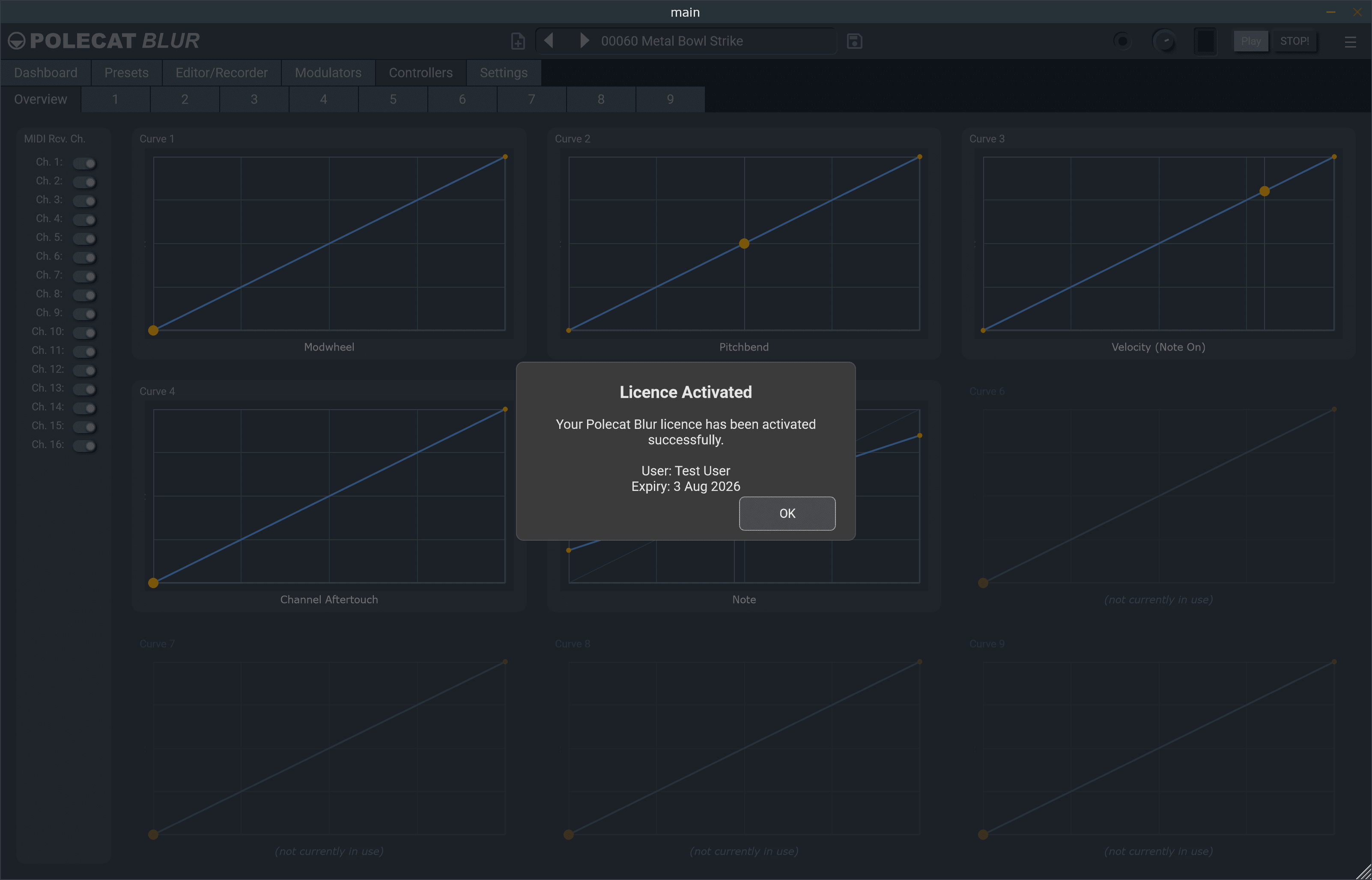Click the unused Curve 8 graph
1372x880 pixels.
pyautogui.click(x=744, y=748)
